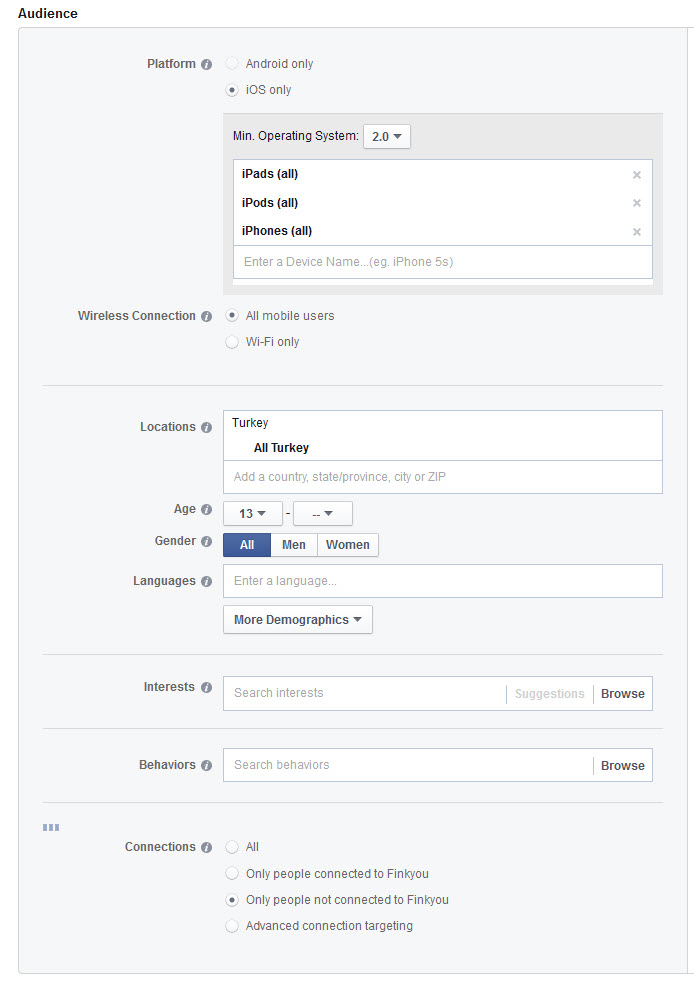
Task: Click the info icon beside Wireless Connection
Action: click(x=206, y=316)
